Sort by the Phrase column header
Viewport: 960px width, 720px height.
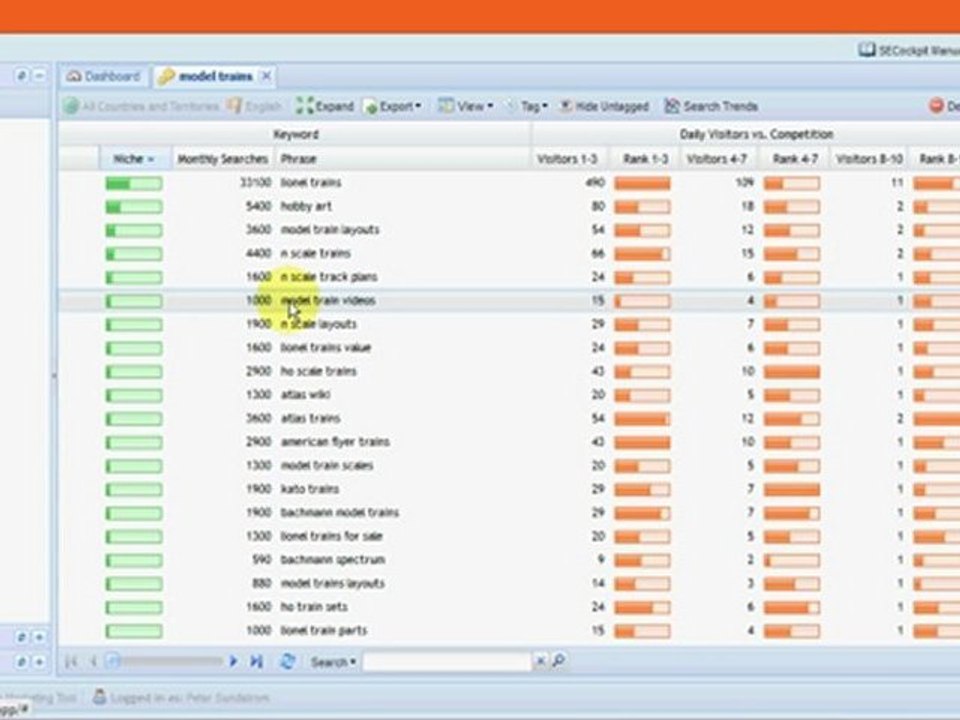[402, 159]
